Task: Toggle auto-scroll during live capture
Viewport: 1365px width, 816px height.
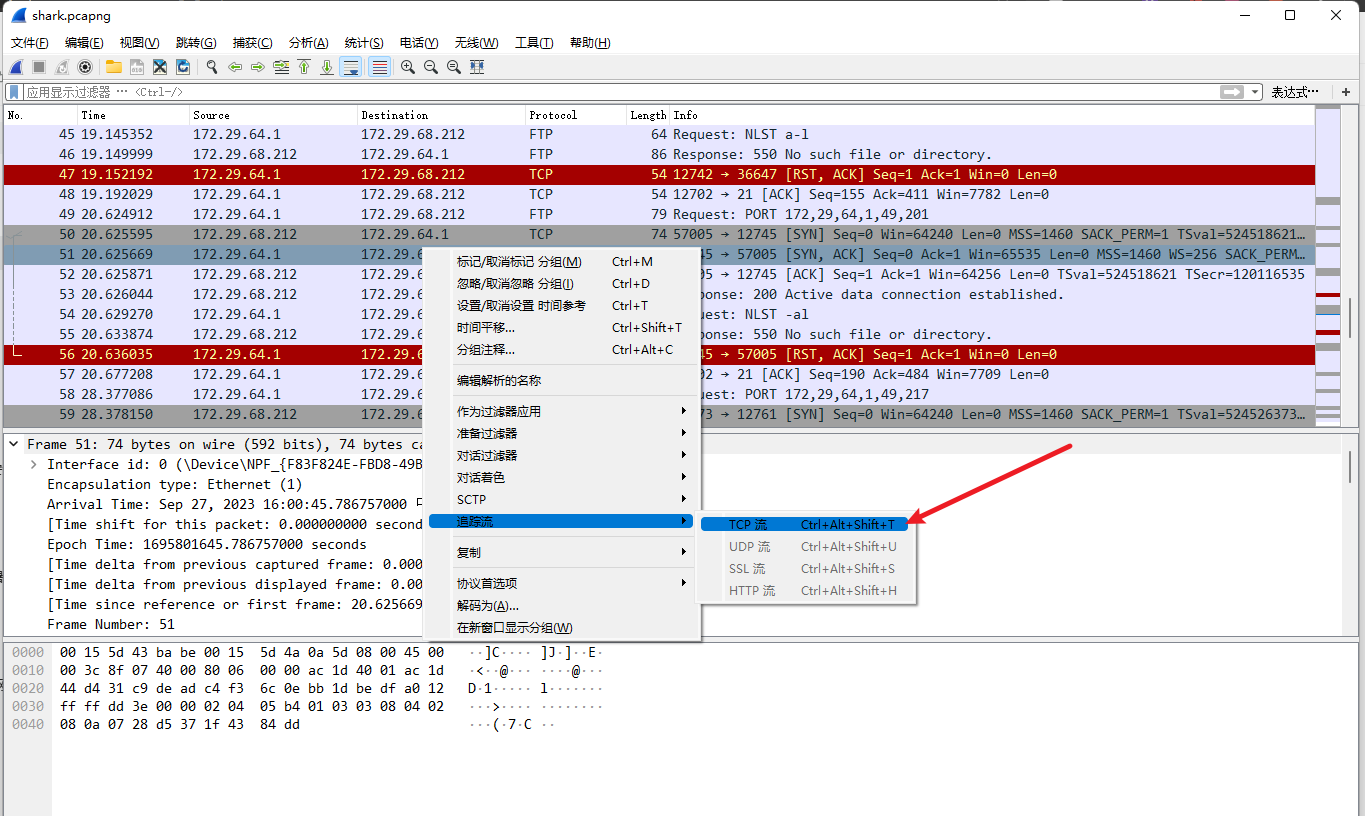Action: (x=350, y=67)
